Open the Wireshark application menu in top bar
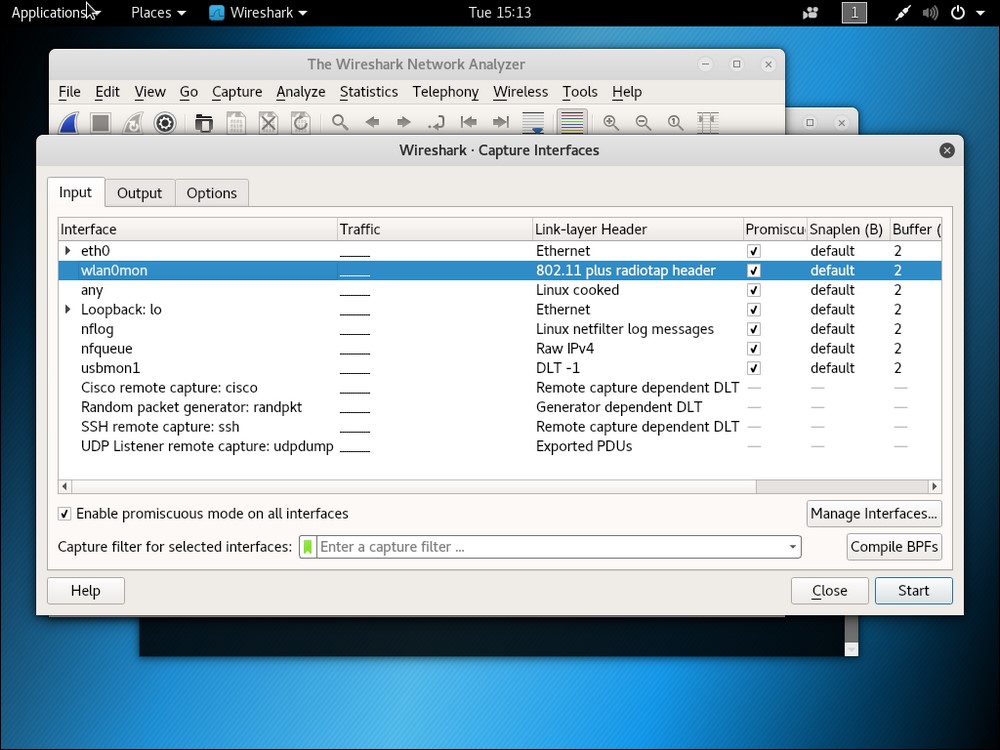This screenshot has height=750, width=1000. [x=258, y=13]
